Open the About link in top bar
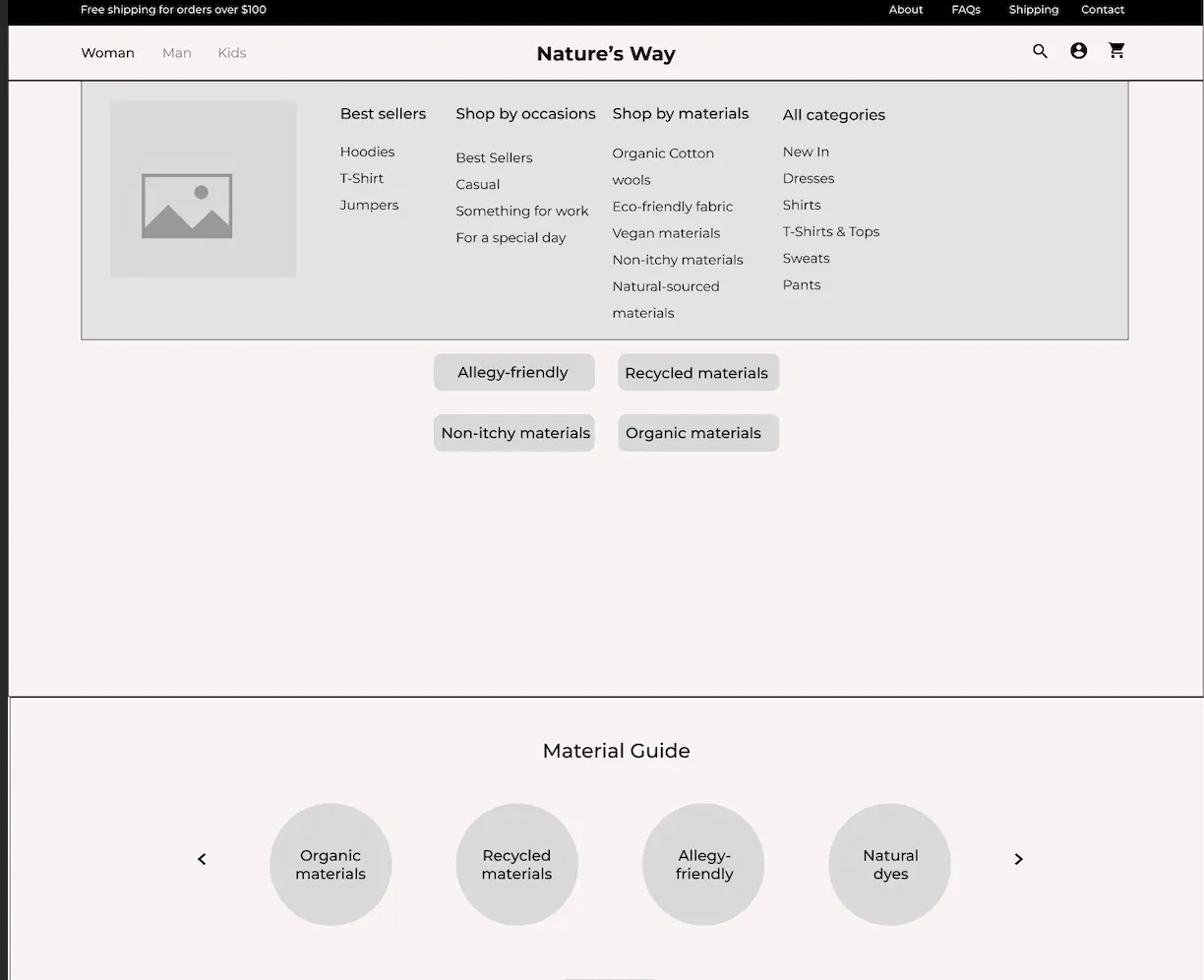 (x=906, y=10)
